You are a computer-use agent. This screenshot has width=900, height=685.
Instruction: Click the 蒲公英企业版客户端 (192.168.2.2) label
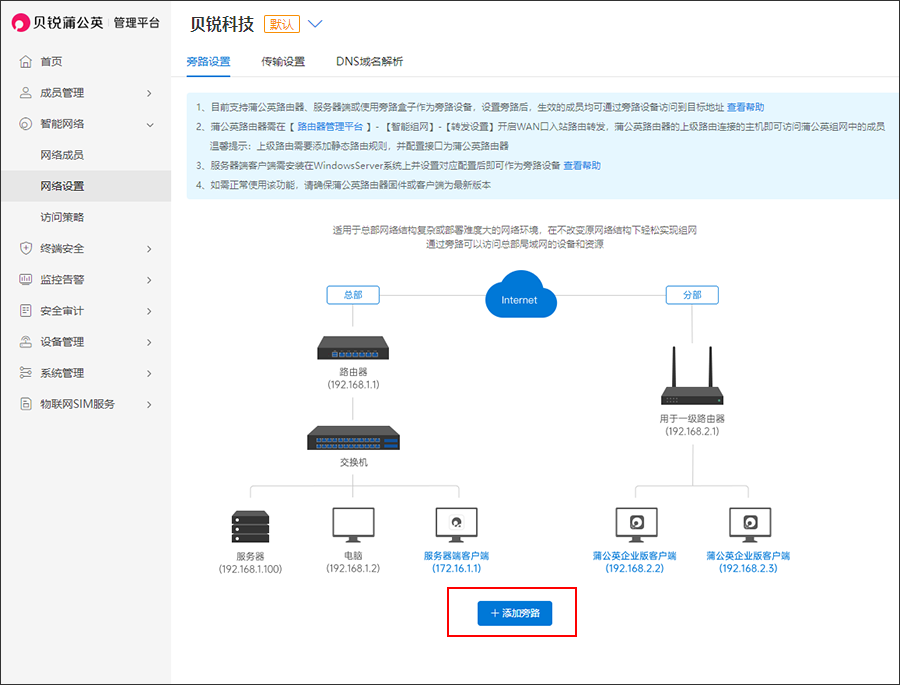point(634,562)
